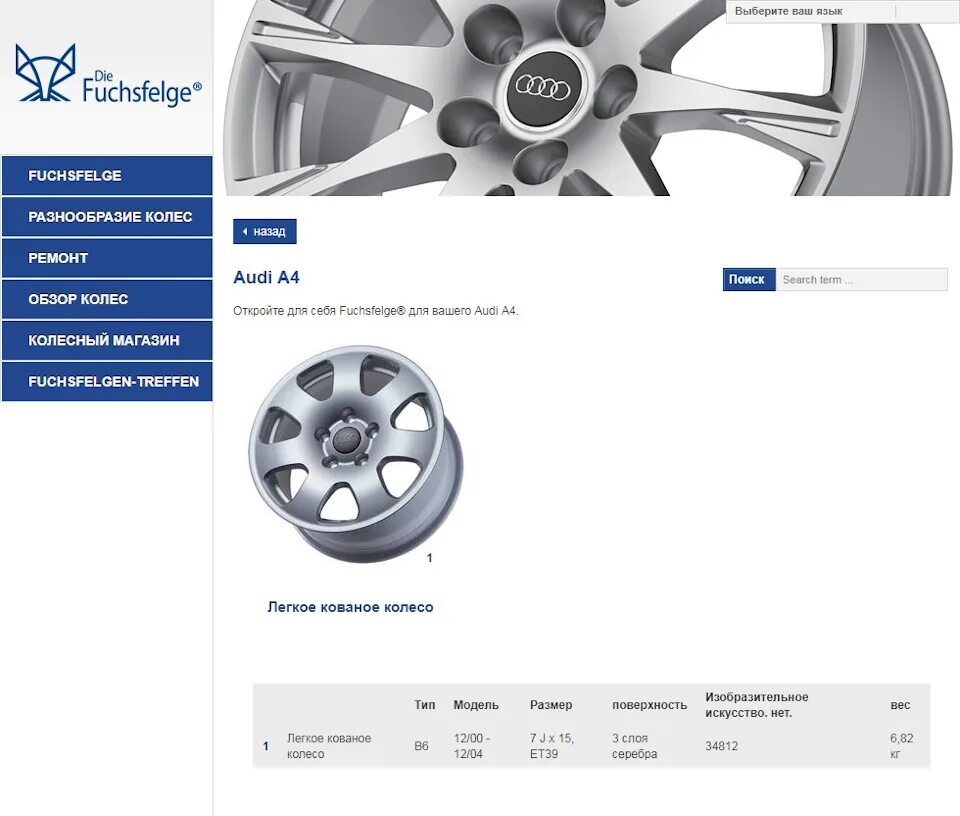Image resolution: width=960 pixels, height=816 pixels.
Task: Click the Die Fuchsfelge fox logo
Action: (108, 74)
